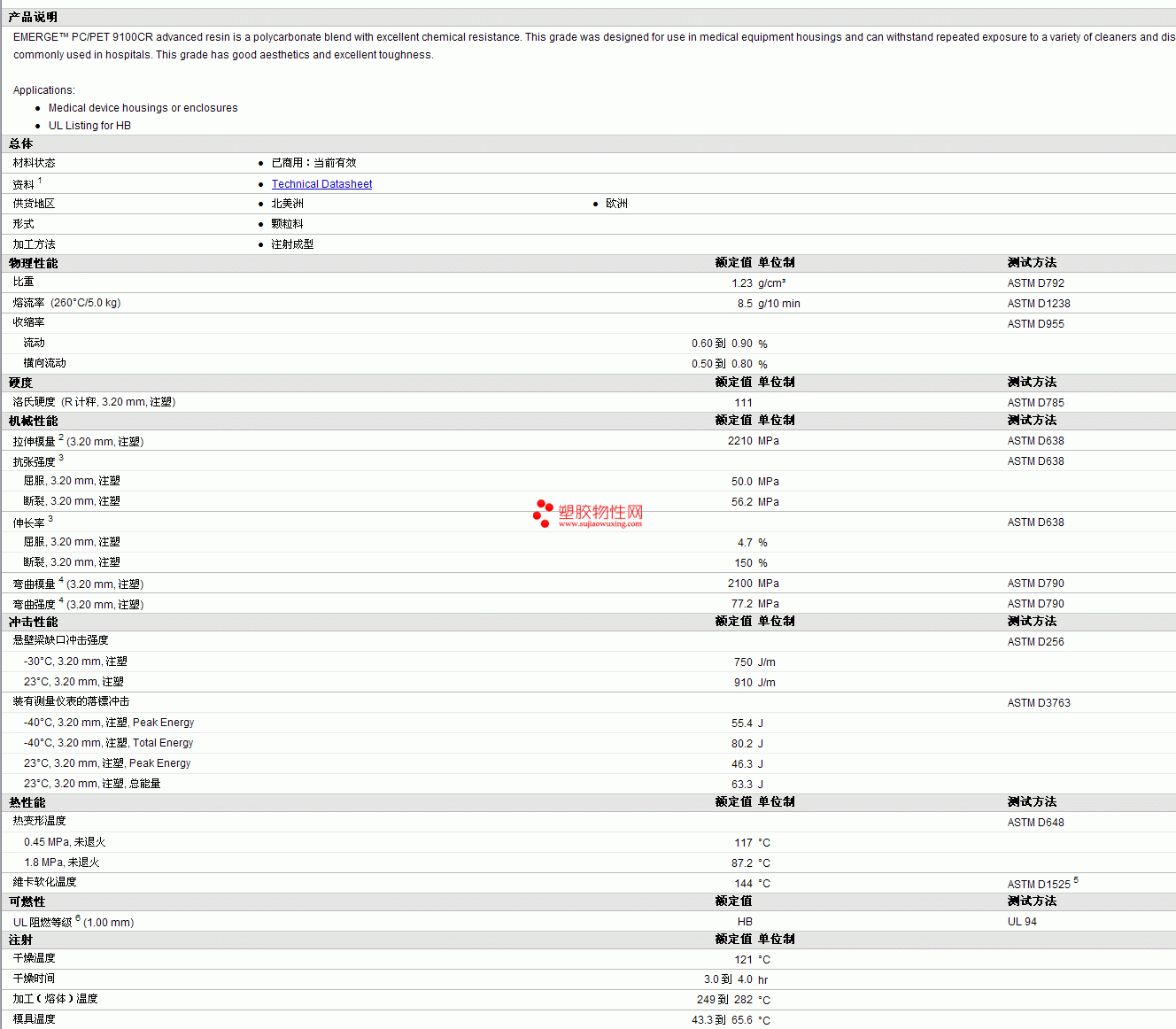Click ASTM D1238 test method
Image resolution: width=1176 pixels, height=1029 pixels.
[x=1038, y=304]
